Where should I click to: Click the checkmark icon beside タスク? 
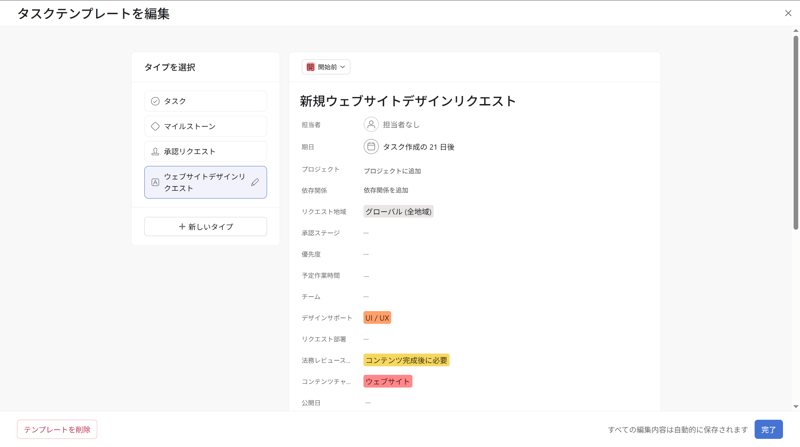pos(155,101)
